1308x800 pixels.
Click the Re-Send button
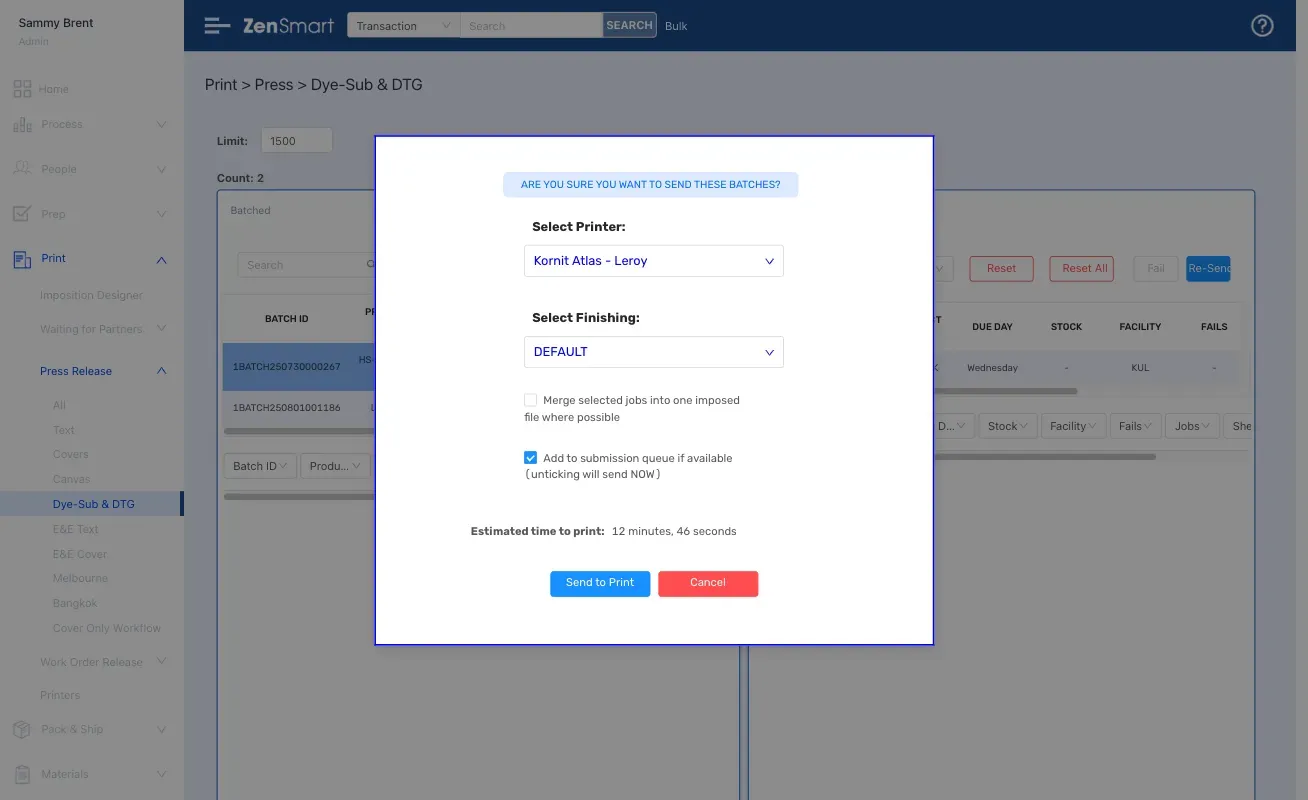pyautogui.click(x=1208, y=269)
